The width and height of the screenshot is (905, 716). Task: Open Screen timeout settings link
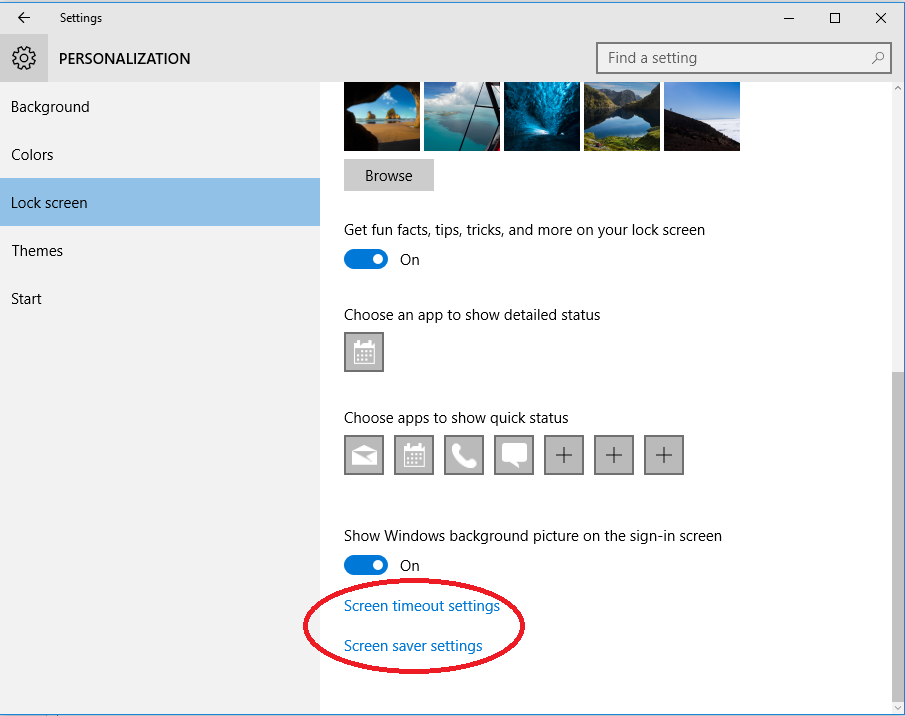coord(422,606)
